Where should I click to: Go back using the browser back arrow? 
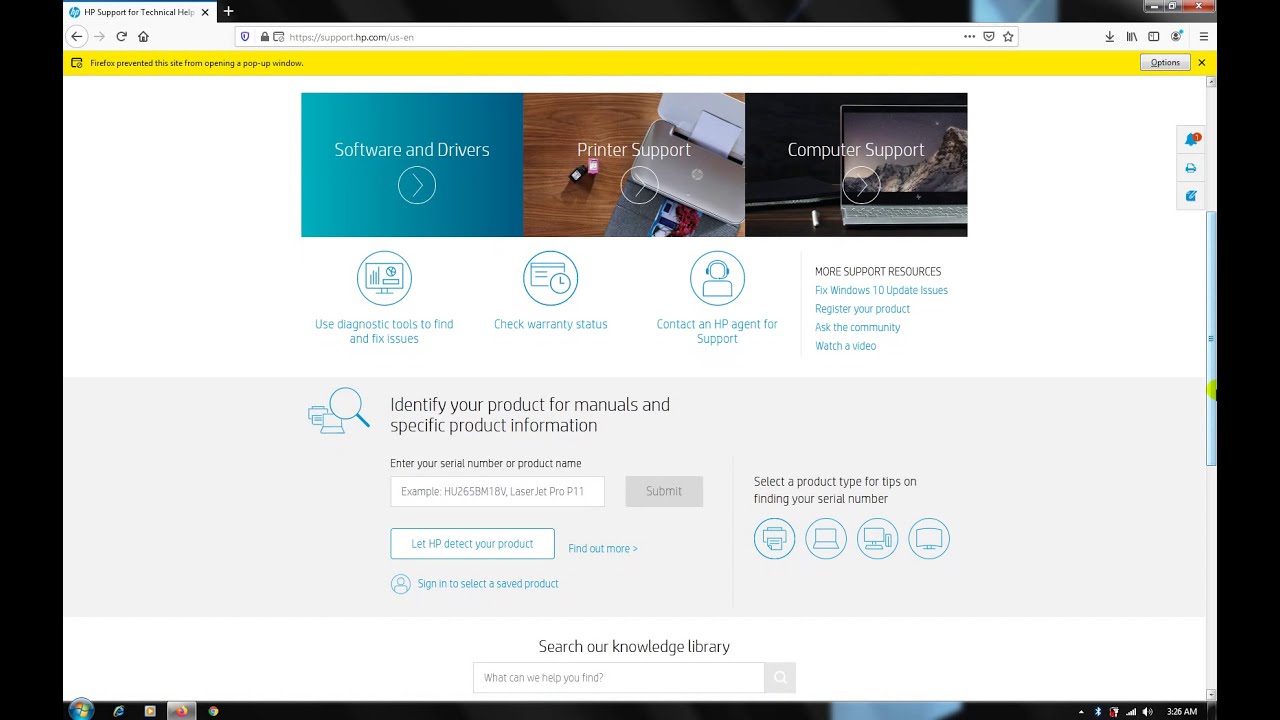[77, 36]
